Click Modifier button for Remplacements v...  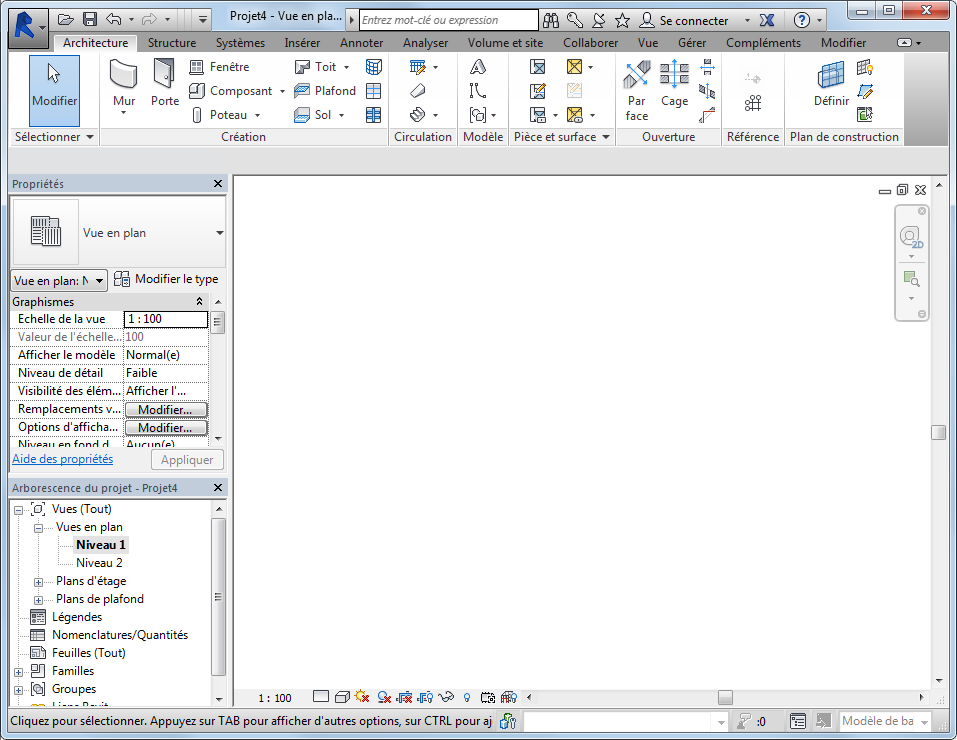coord(166,410)
